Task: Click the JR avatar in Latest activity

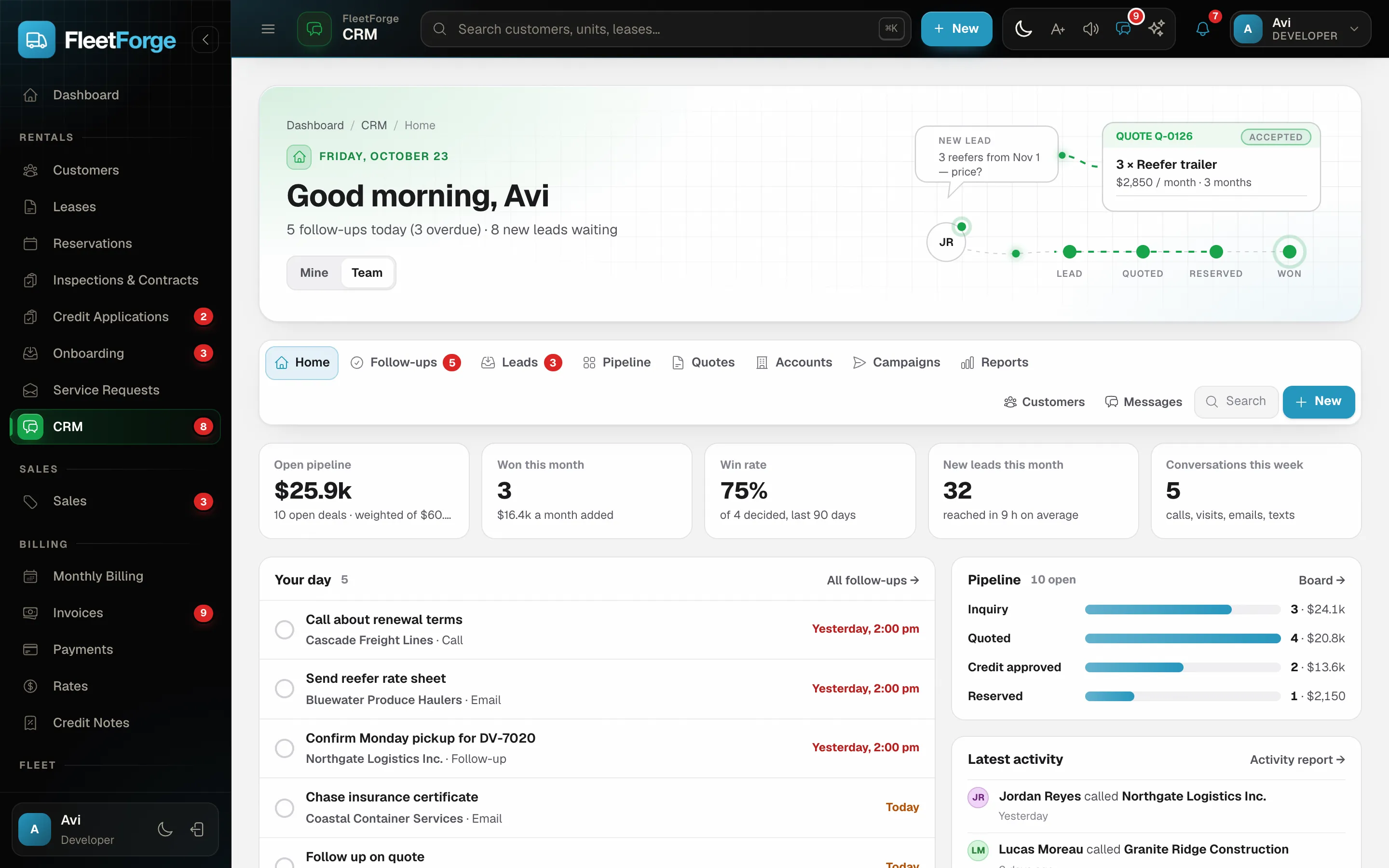Action: point(978,798)
